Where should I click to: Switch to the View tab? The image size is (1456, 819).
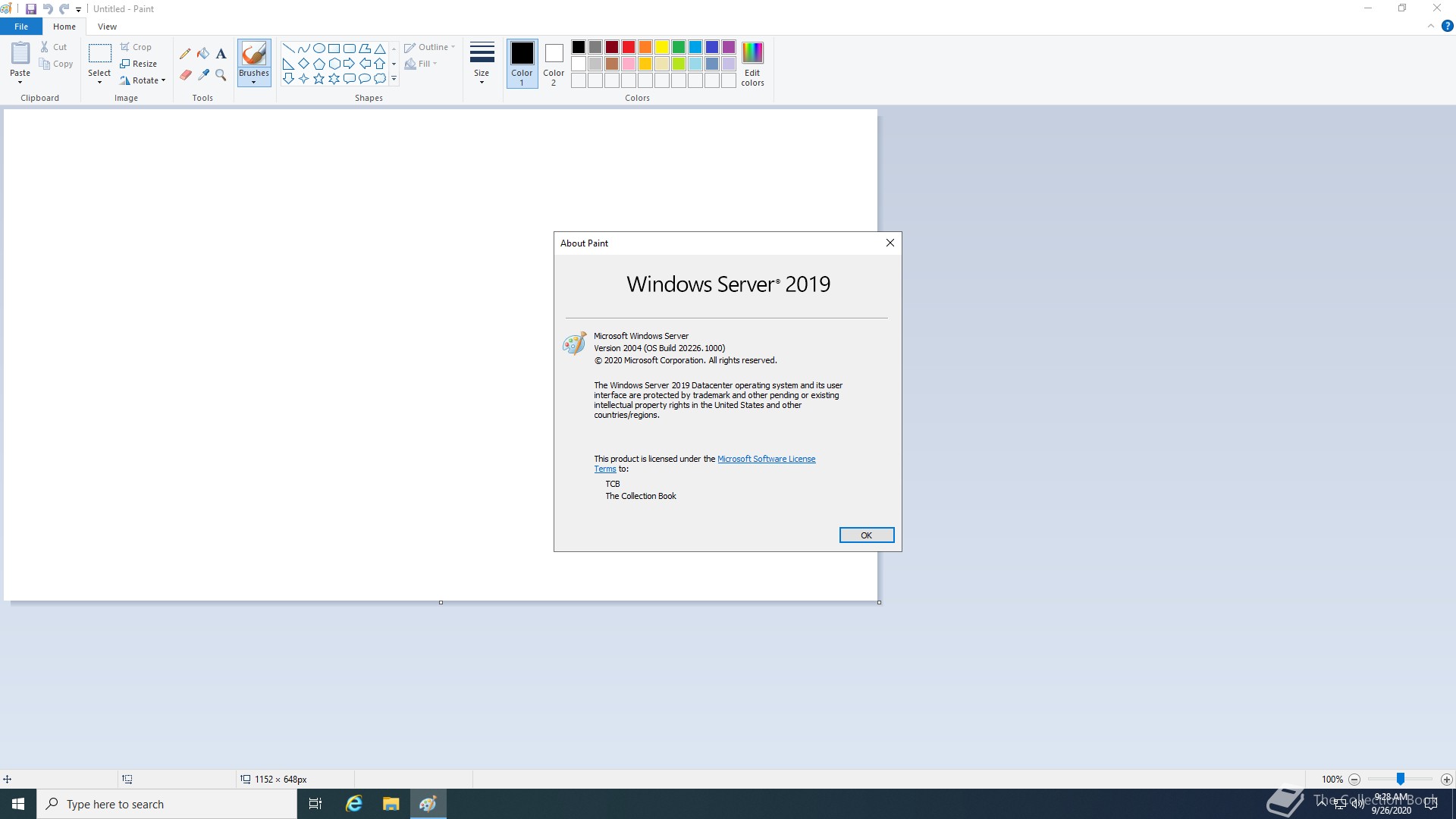tap(107, 27)
